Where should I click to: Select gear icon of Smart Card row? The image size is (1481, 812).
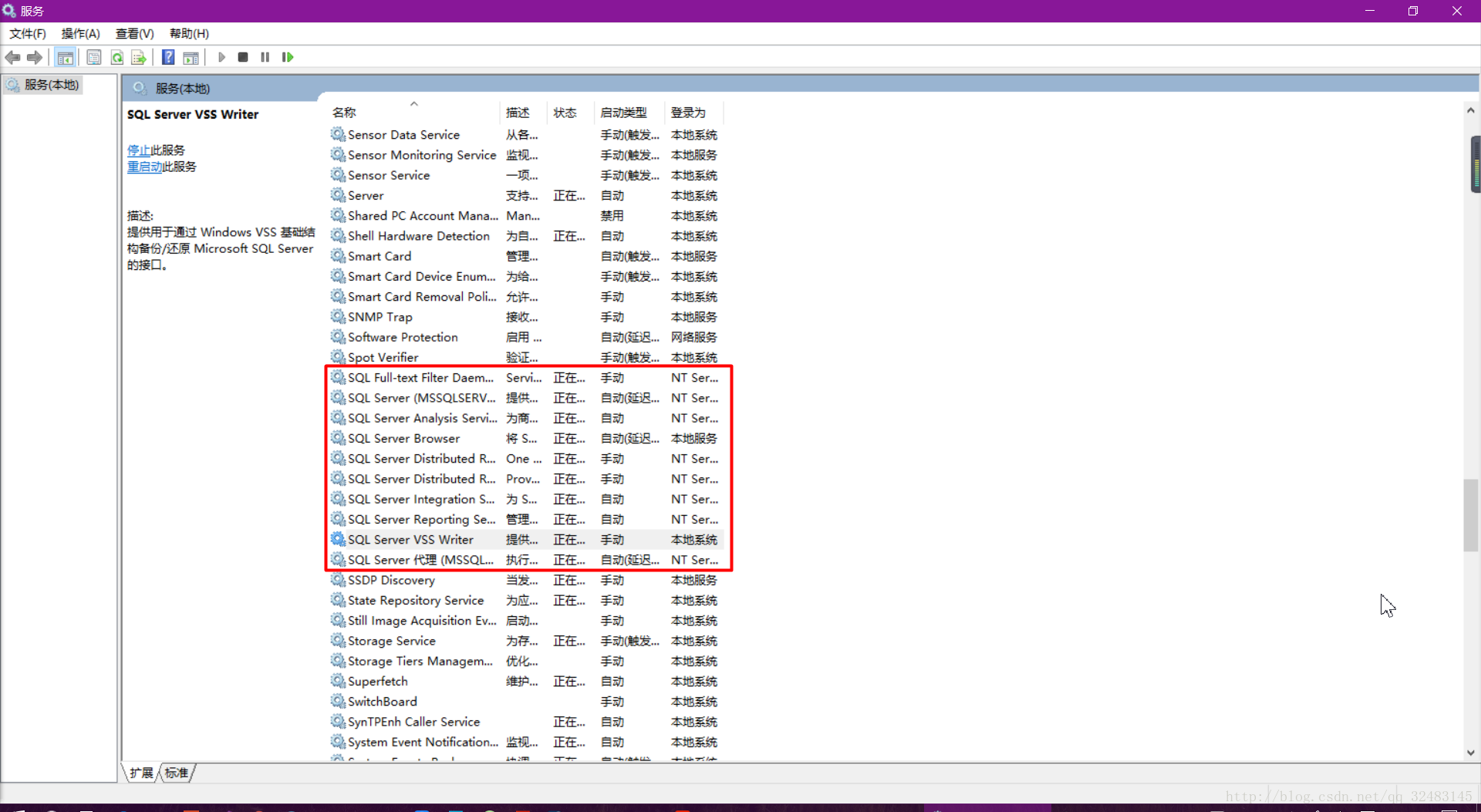click(x=338, y=256)
